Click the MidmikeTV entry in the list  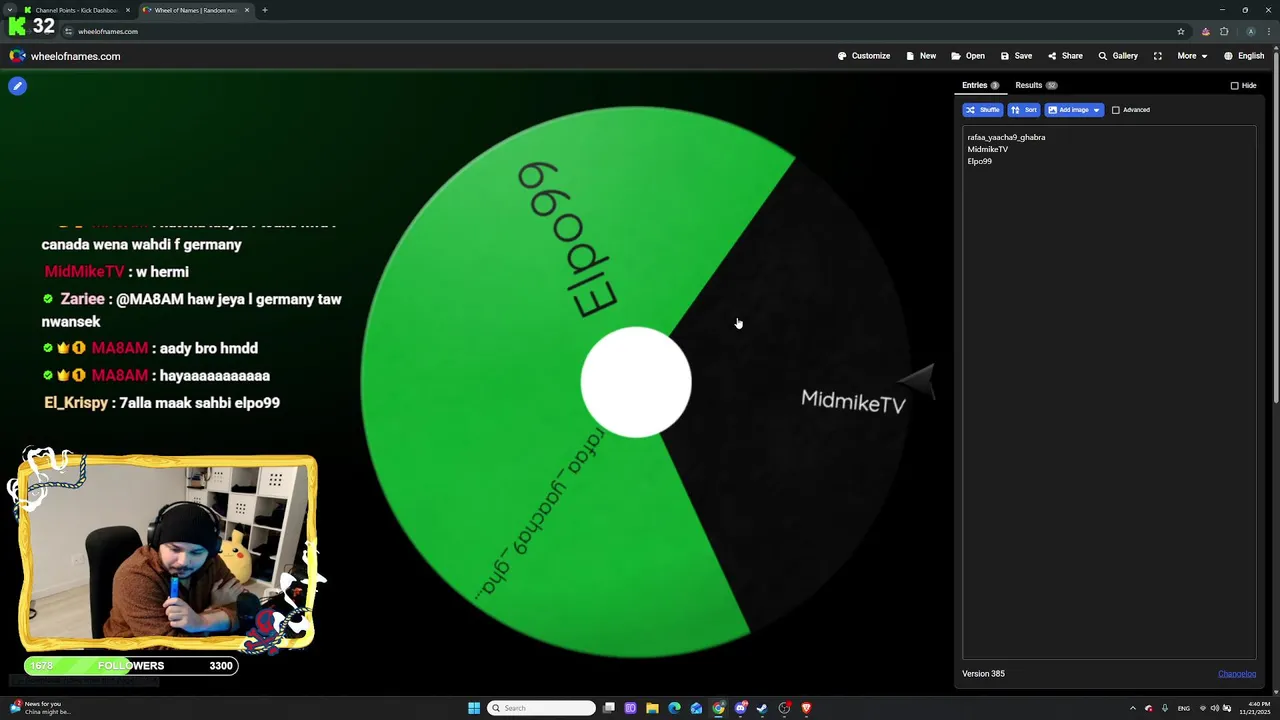(988, 149)
